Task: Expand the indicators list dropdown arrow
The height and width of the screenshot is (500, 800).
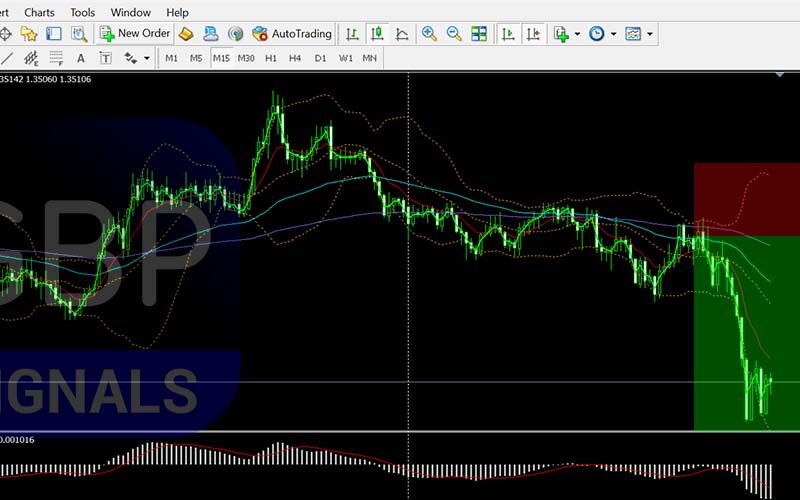Action: coord(577,34)
